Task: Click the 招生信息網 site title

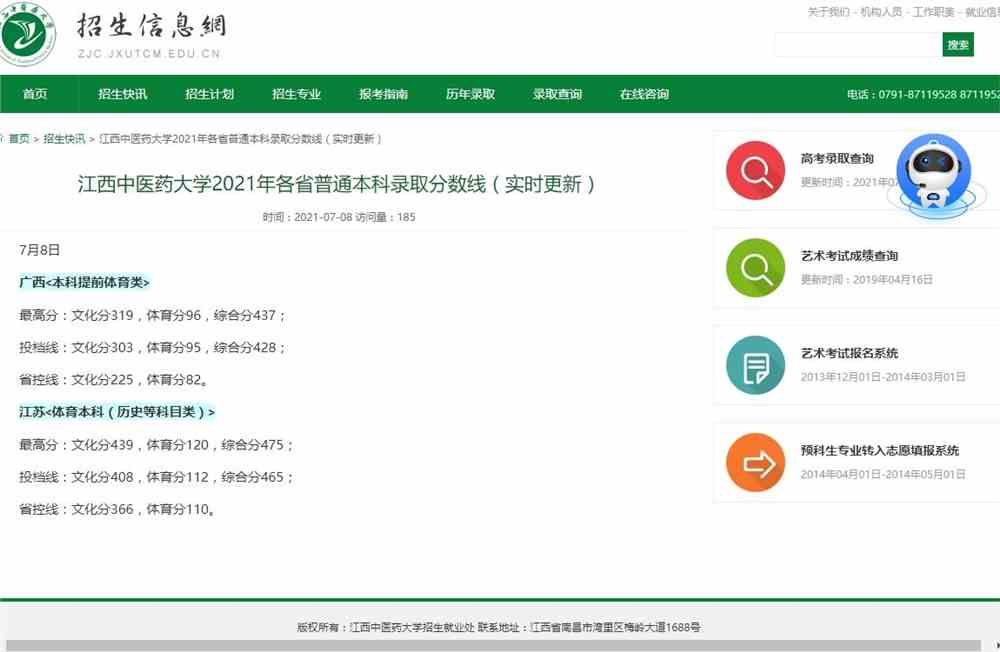Action: (x=151, y=26)
